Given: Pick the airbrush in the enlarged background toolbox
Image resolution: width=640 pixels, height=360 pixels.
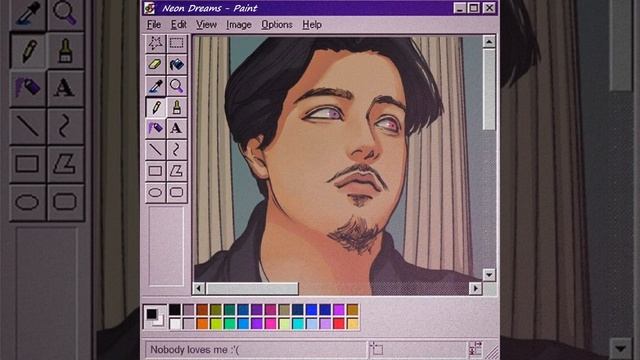Looking at the screenshot, I should [27, 88].
